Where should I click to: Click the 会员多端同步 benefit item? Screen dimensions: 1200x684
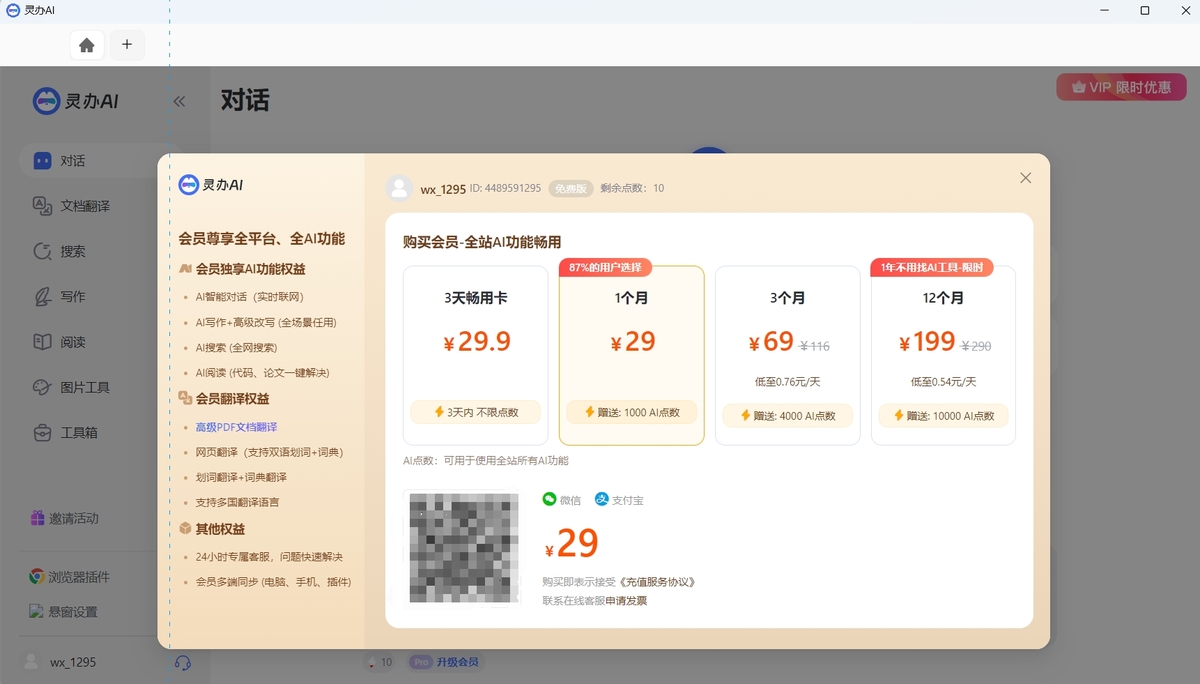[273, 581]
